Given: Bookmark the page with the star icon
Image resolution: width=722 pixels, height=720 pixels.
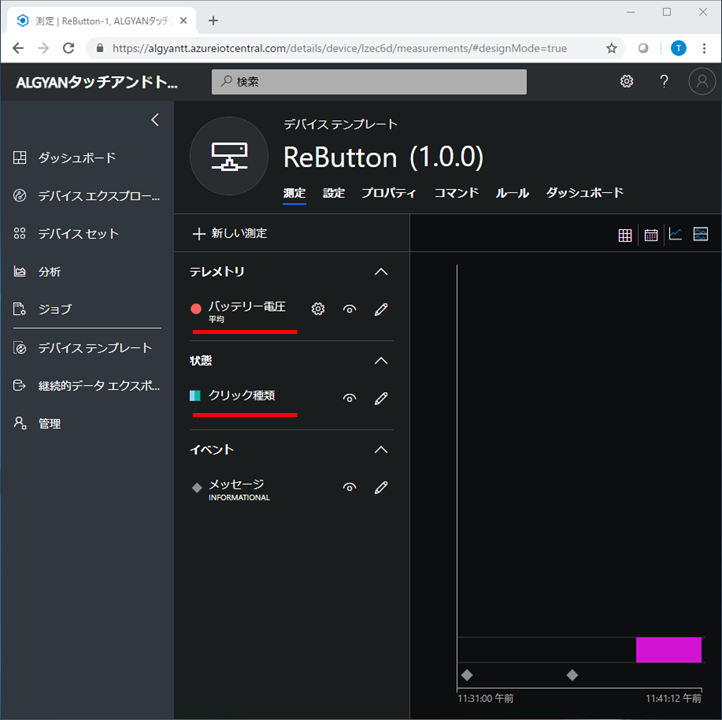Looking at the screenshot, I should [611, 48].
